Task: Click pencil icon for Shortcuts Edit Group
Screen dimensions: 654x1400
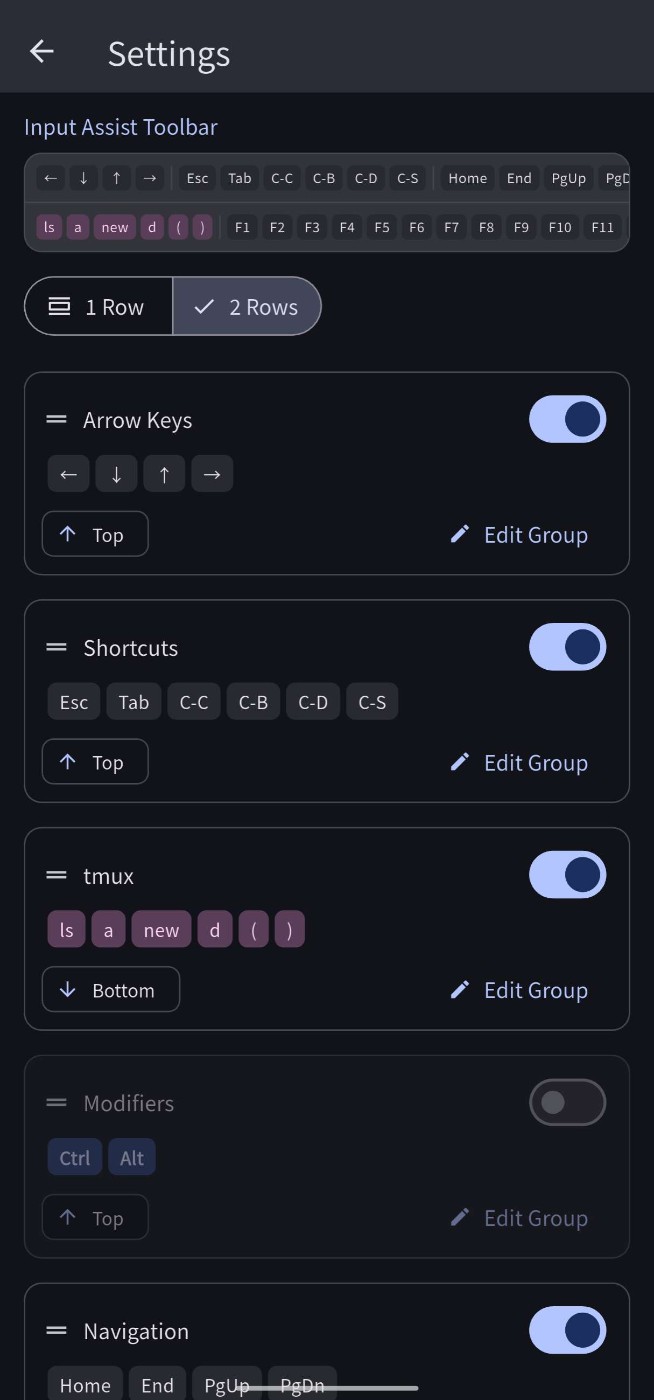Action: 460,762
